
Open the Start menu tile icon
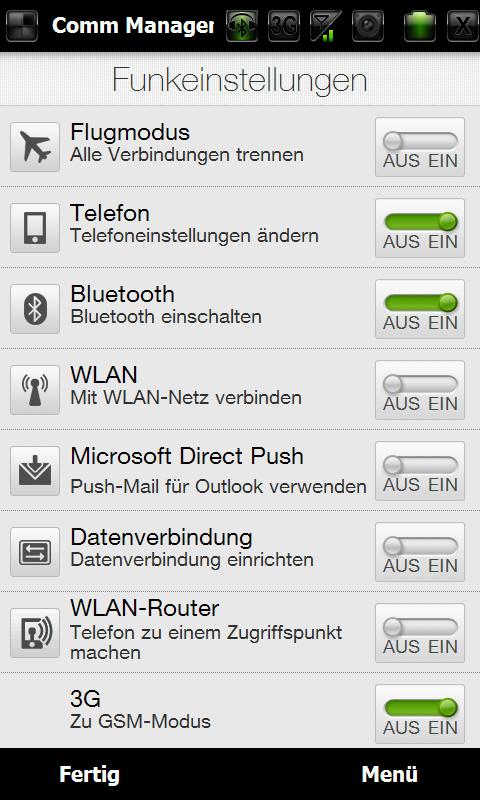[x=22, y=26]
